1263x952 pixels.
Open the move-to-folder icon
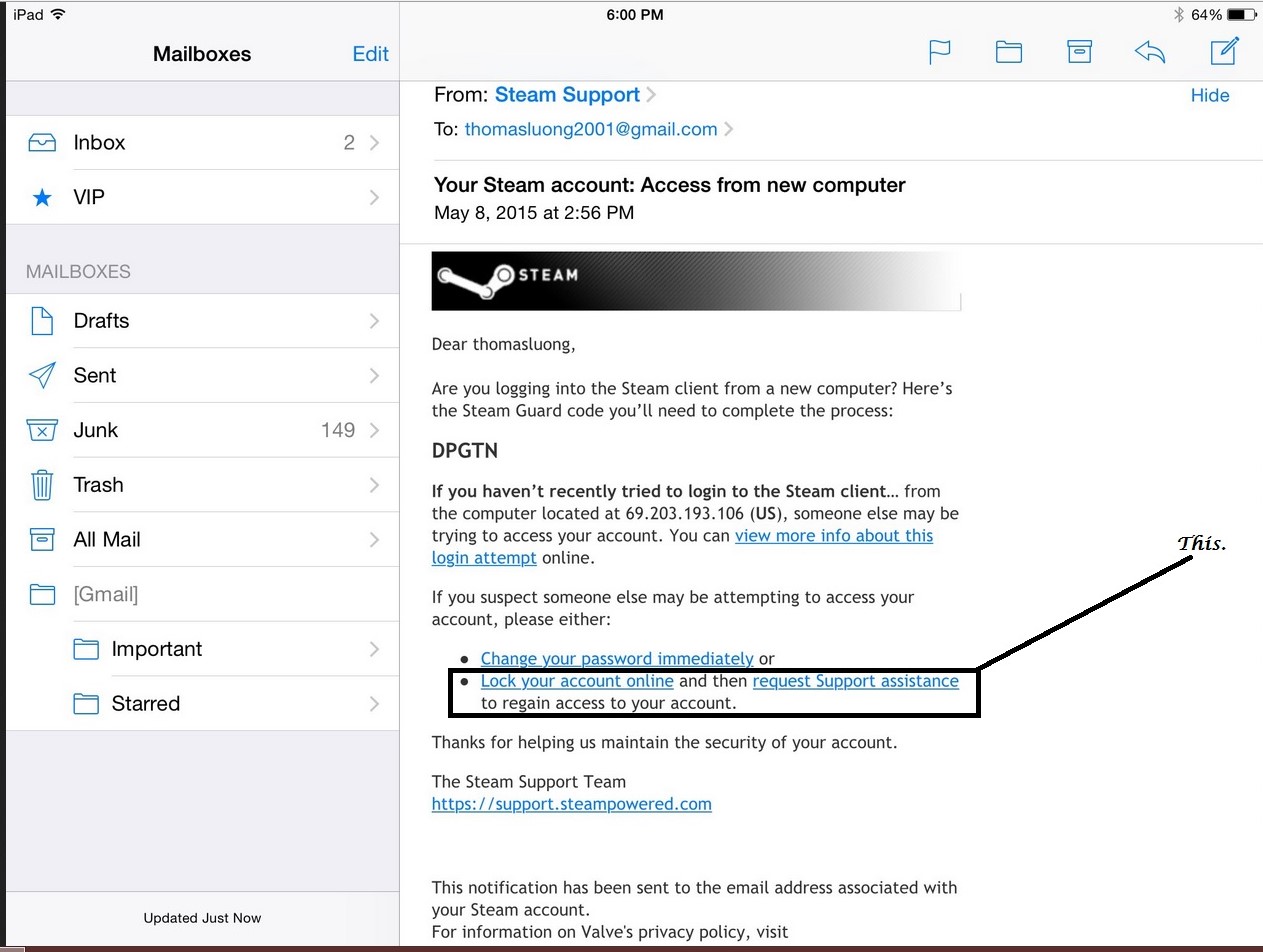coord(1008,52)
